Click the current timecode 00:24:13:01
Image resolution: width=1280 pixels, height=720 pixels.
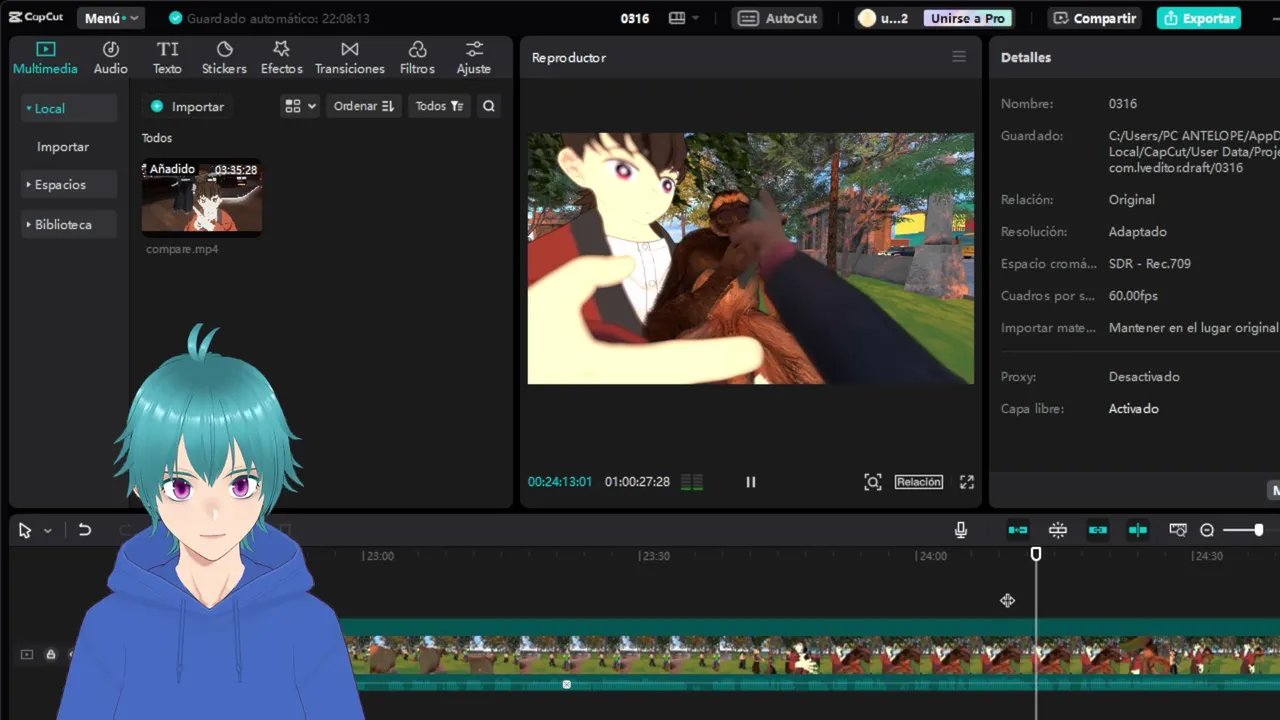coord(560,482)
